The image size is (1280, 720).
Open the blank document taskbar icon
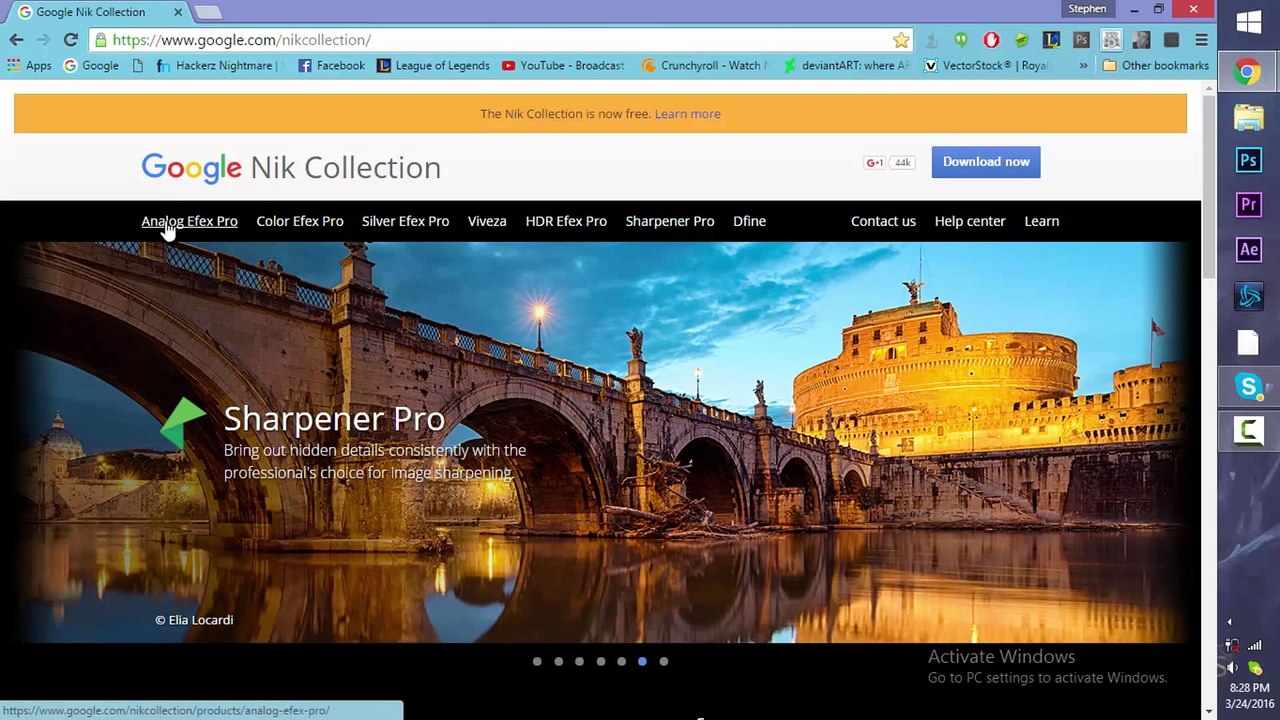[1248, 342]
